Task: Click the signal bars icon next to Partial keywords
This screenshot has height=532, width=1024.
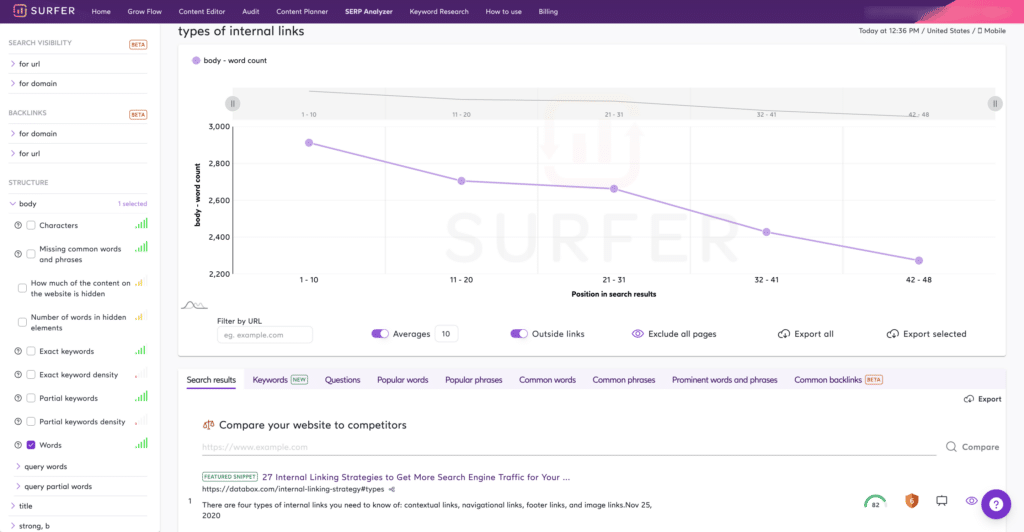Action: click(x=141, y=396)
